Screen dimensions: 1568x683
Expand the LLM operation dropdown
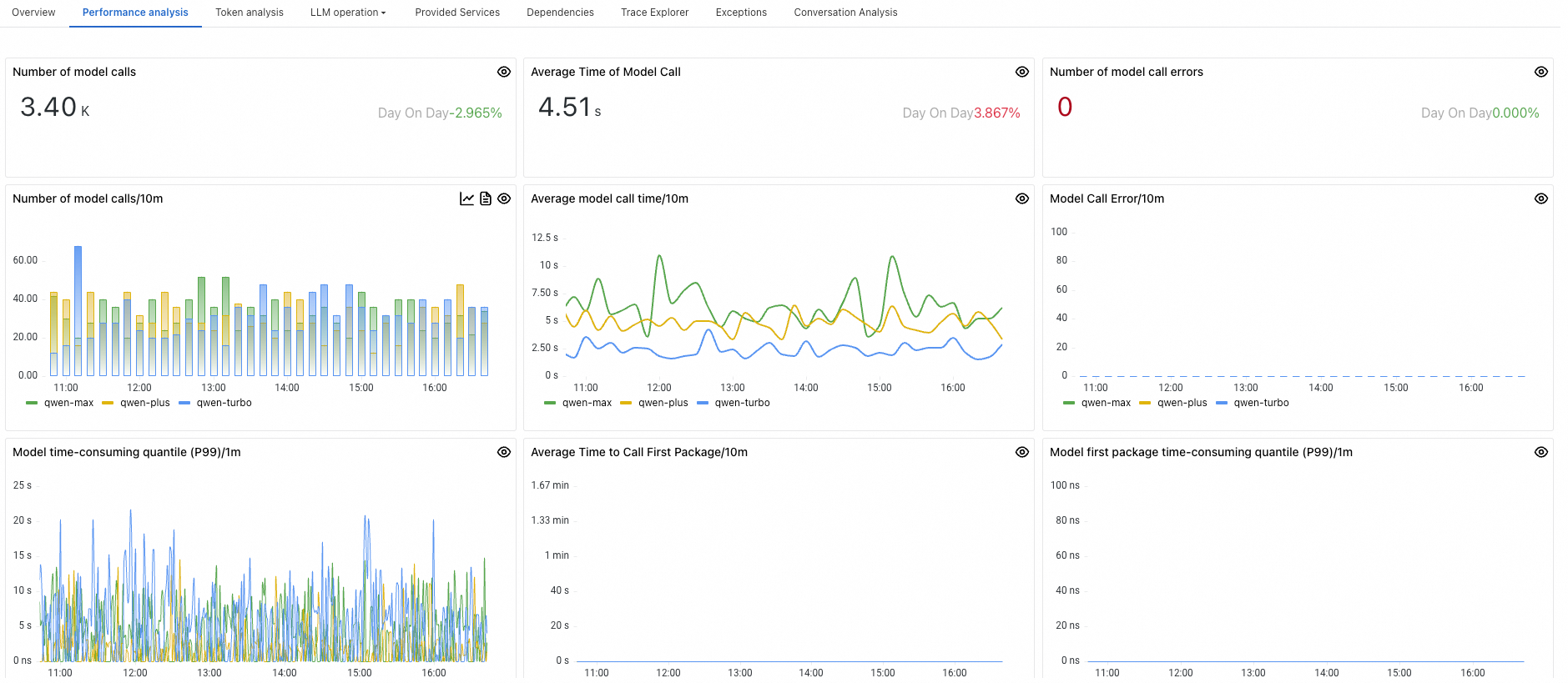[348, 13]
